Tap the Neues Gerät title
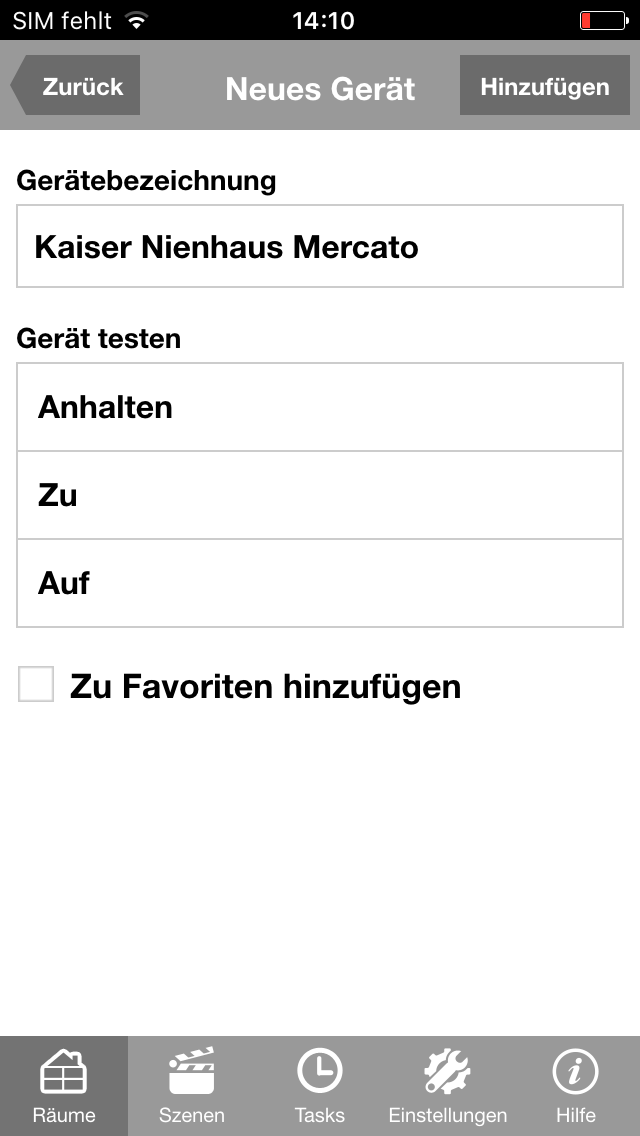This screenshot has height=1136, width=640. 320,88
